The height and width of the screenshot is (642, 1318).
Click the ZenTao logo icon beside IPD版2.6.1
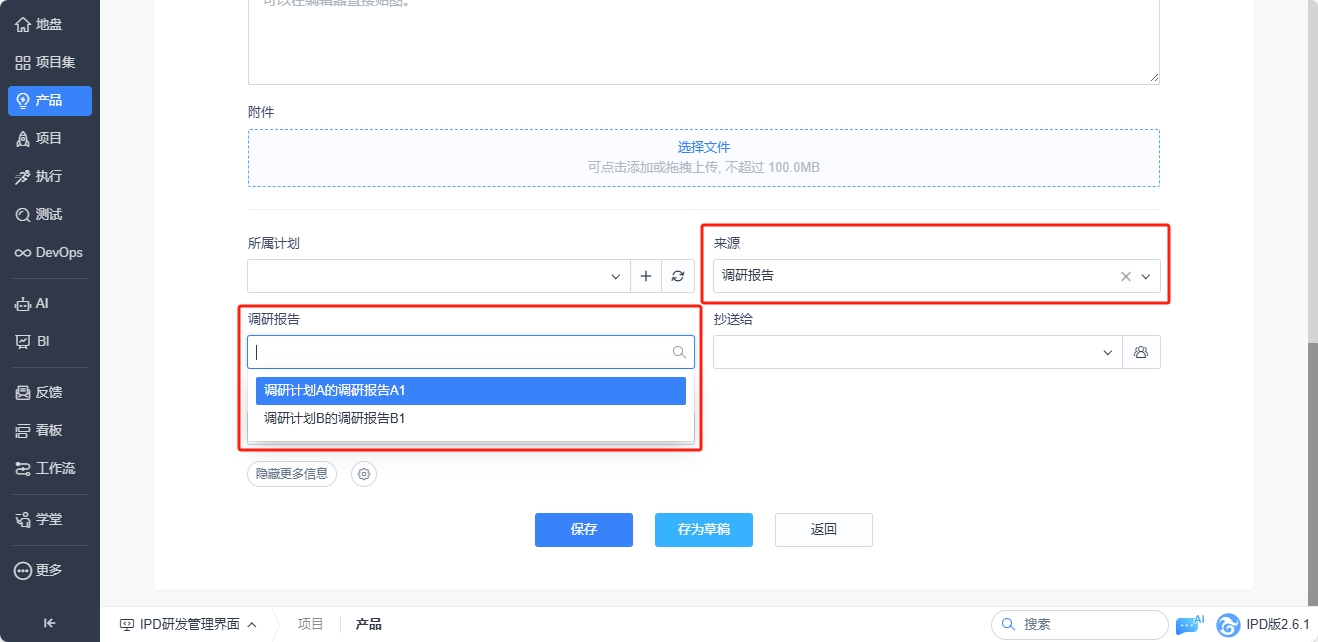(1228, 625)
